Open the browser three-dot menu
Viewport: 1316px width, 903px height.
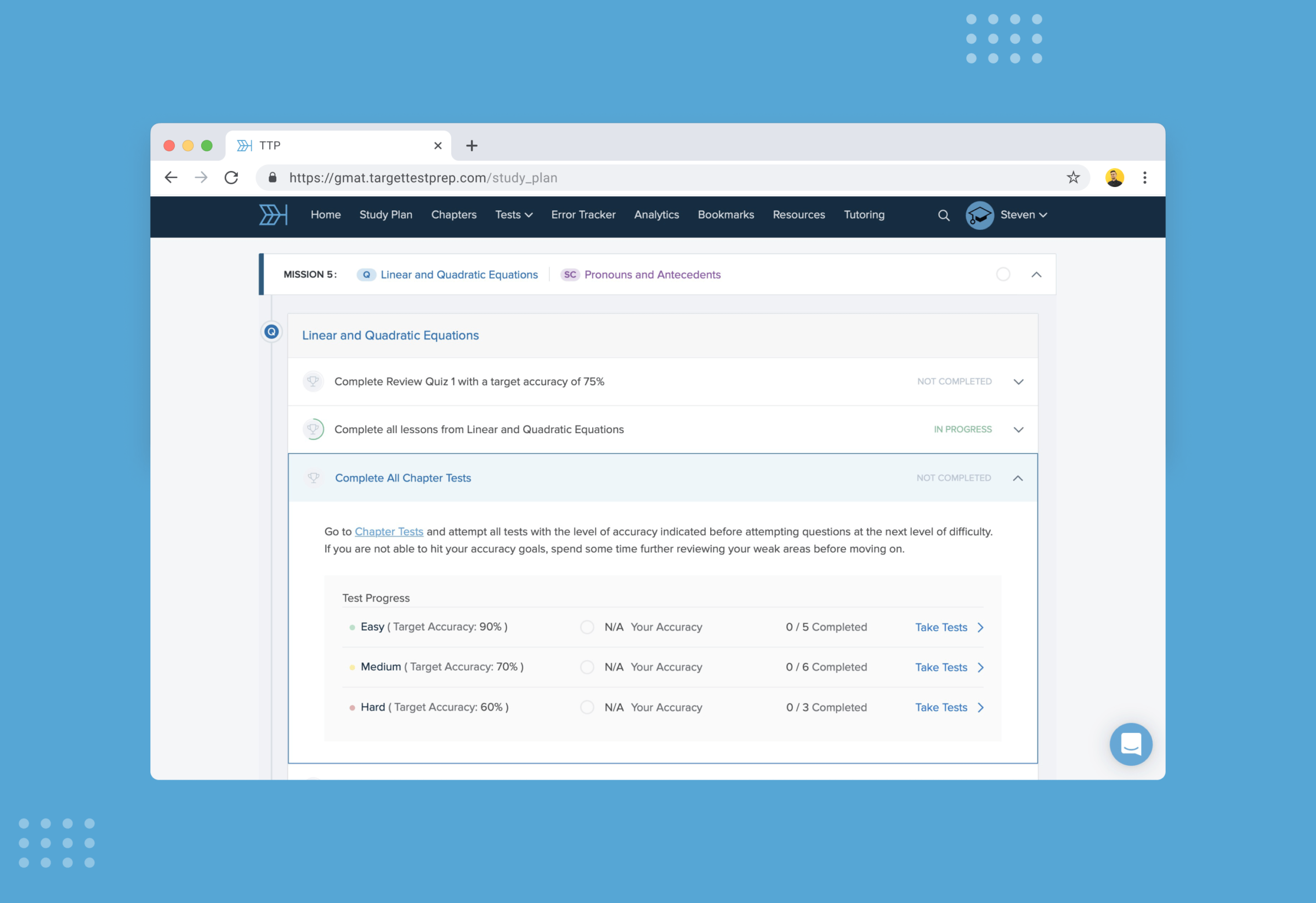(1144, 178)
